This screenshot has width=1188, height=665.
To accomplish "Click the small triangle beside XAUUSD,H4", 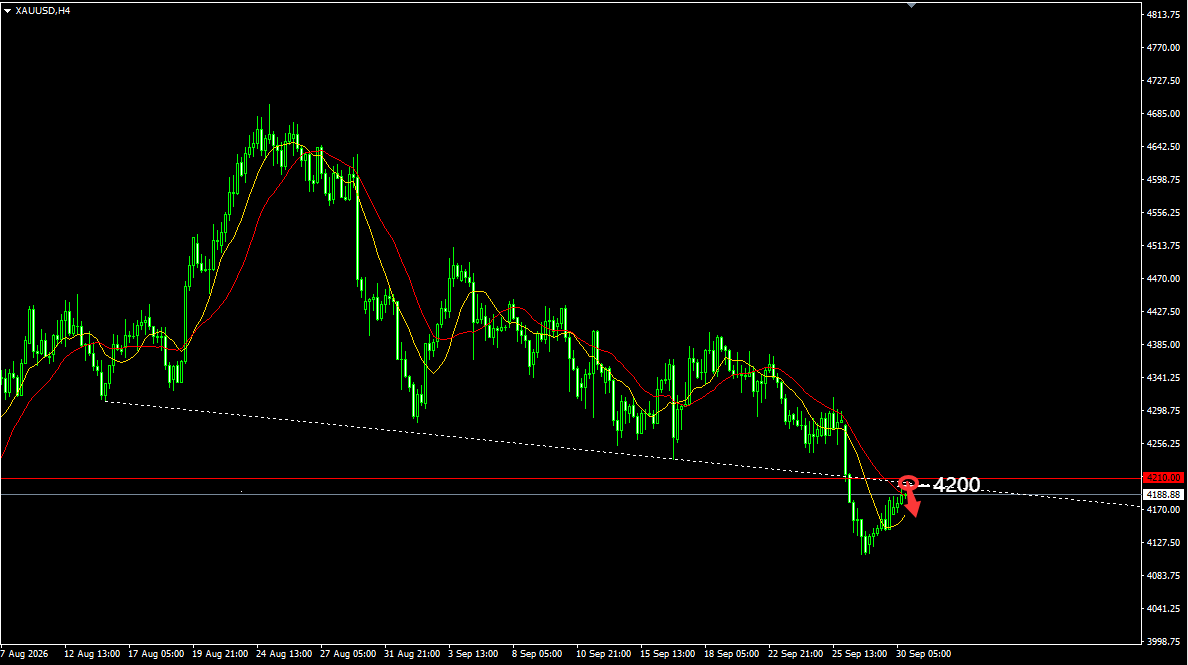I will point(8,11).
